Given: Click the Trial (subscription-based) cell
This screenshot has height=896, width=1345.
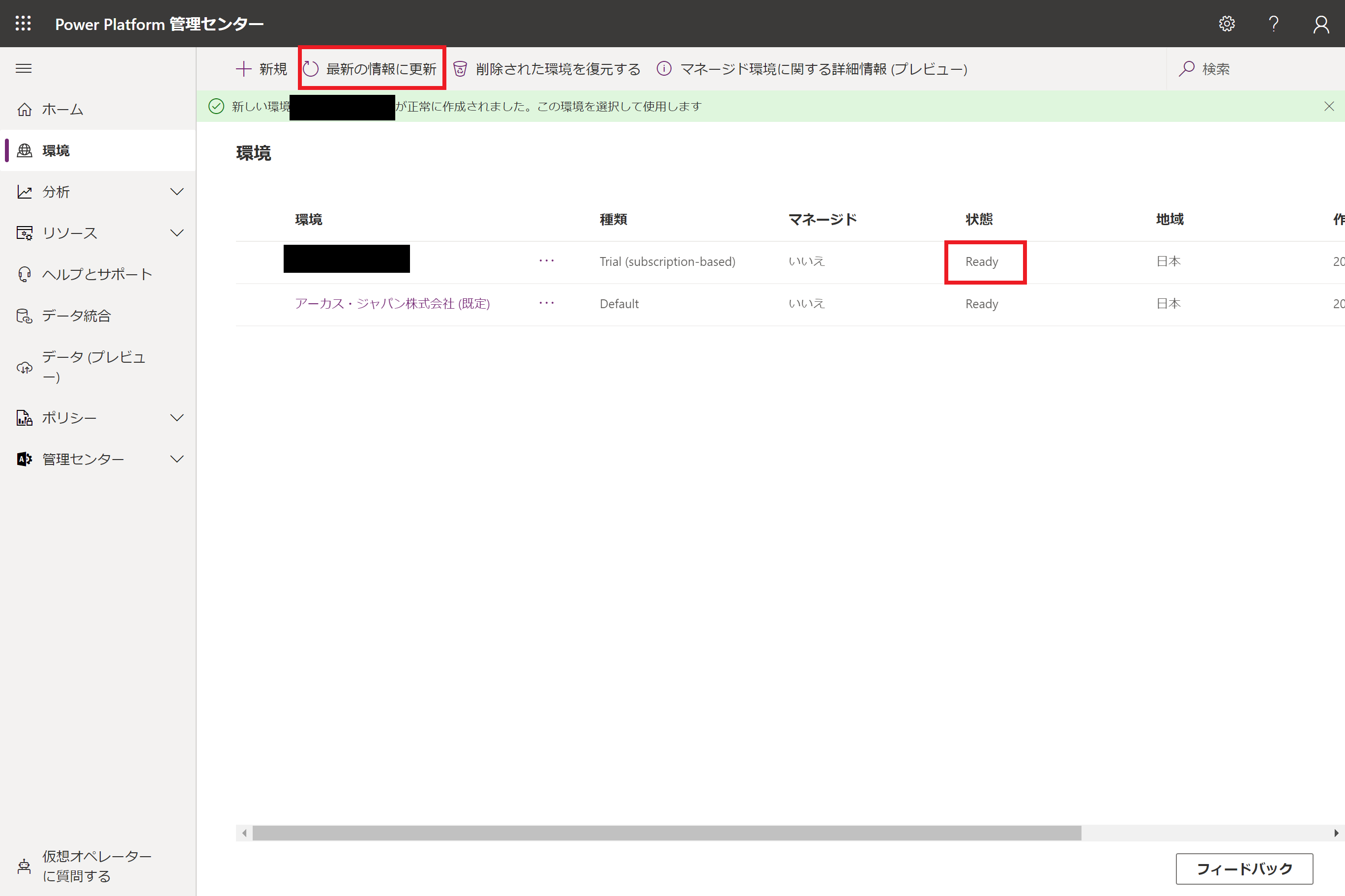Looking at the screenshot, I should click(668, 261).
